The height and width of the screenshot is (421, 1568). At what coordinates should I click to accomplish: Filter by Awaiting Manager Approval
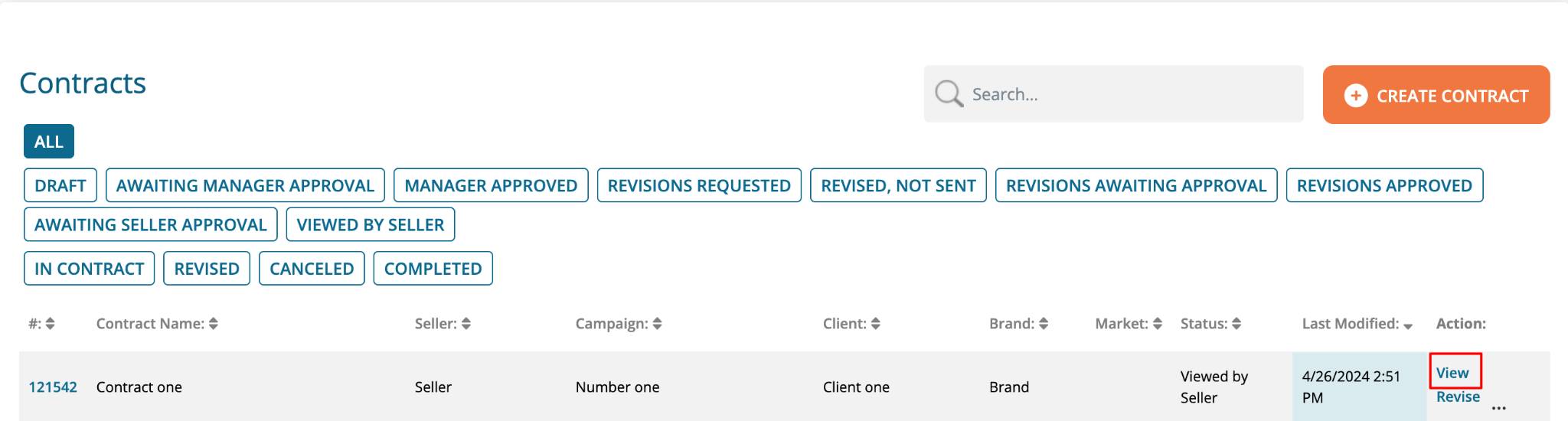click(x=245, y=185)
